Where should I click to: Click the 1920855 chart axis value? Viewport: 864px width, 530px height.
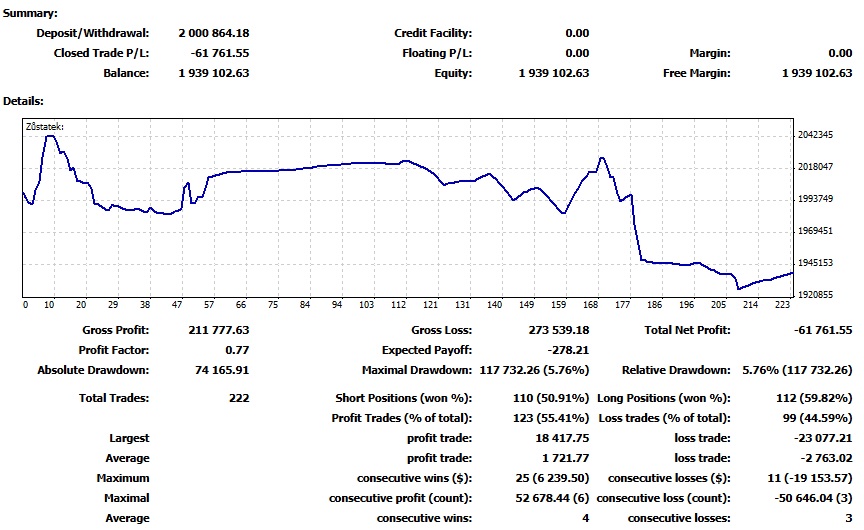click(x=816, y=295)
